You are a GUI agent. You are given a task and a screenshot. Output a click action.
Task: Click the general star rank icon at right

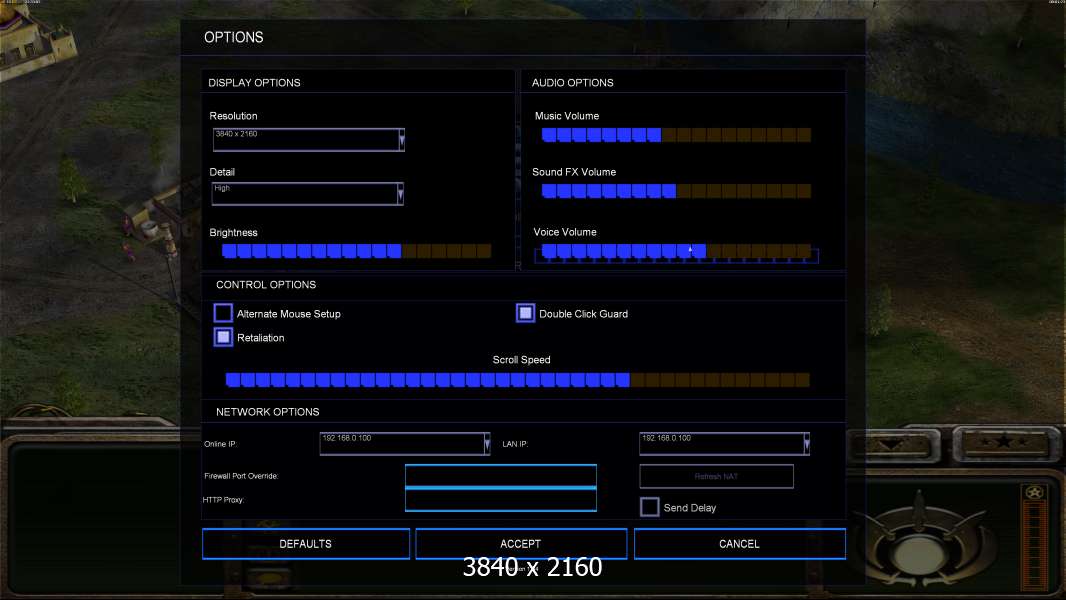point(1004,444)
